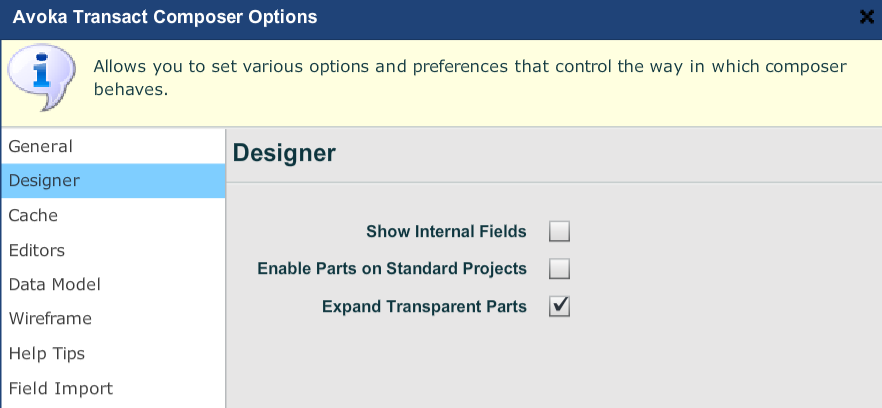Click the Designer panel heading
This screenshot has width=882, height=408.
284,153
